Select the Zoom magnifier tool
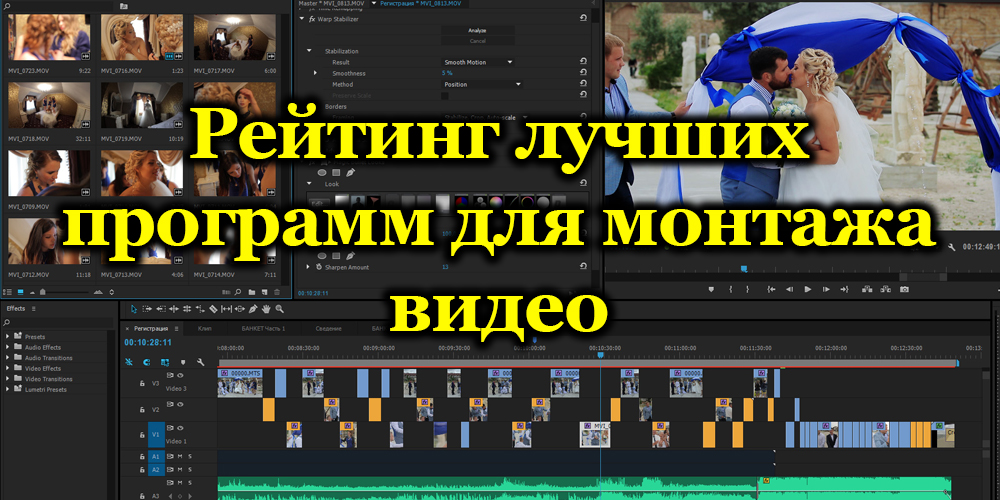 coord(279,309)
